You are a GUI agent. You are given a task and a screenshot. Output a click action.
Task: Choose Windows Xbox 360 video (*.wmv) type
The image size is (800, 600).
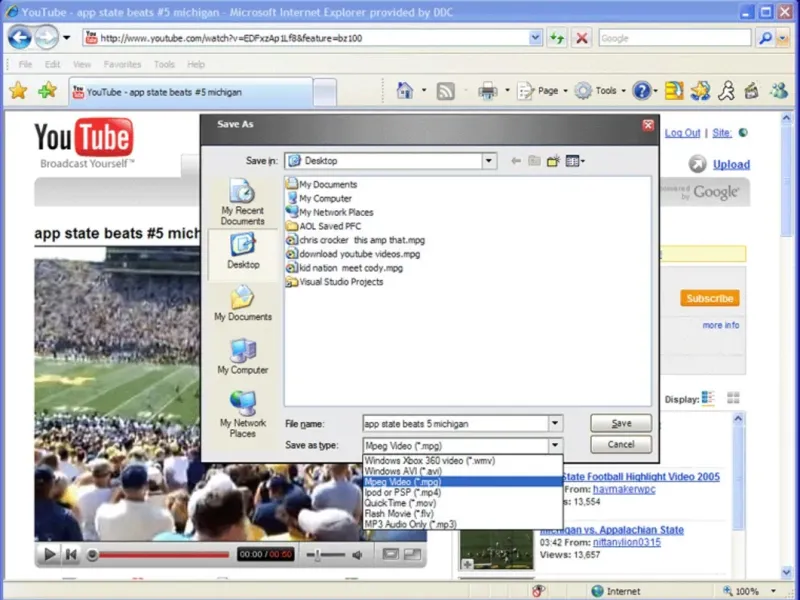point(463,461)
